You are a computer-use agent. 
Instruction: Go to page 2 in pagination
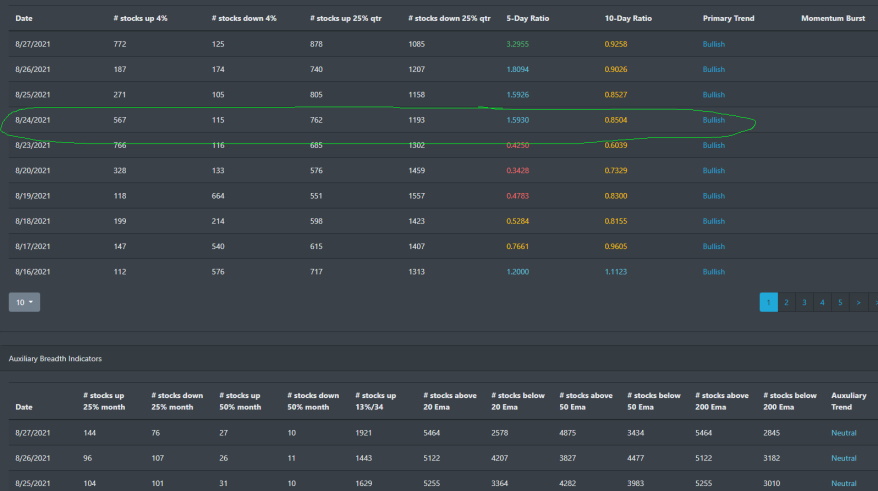coord(786,301)
